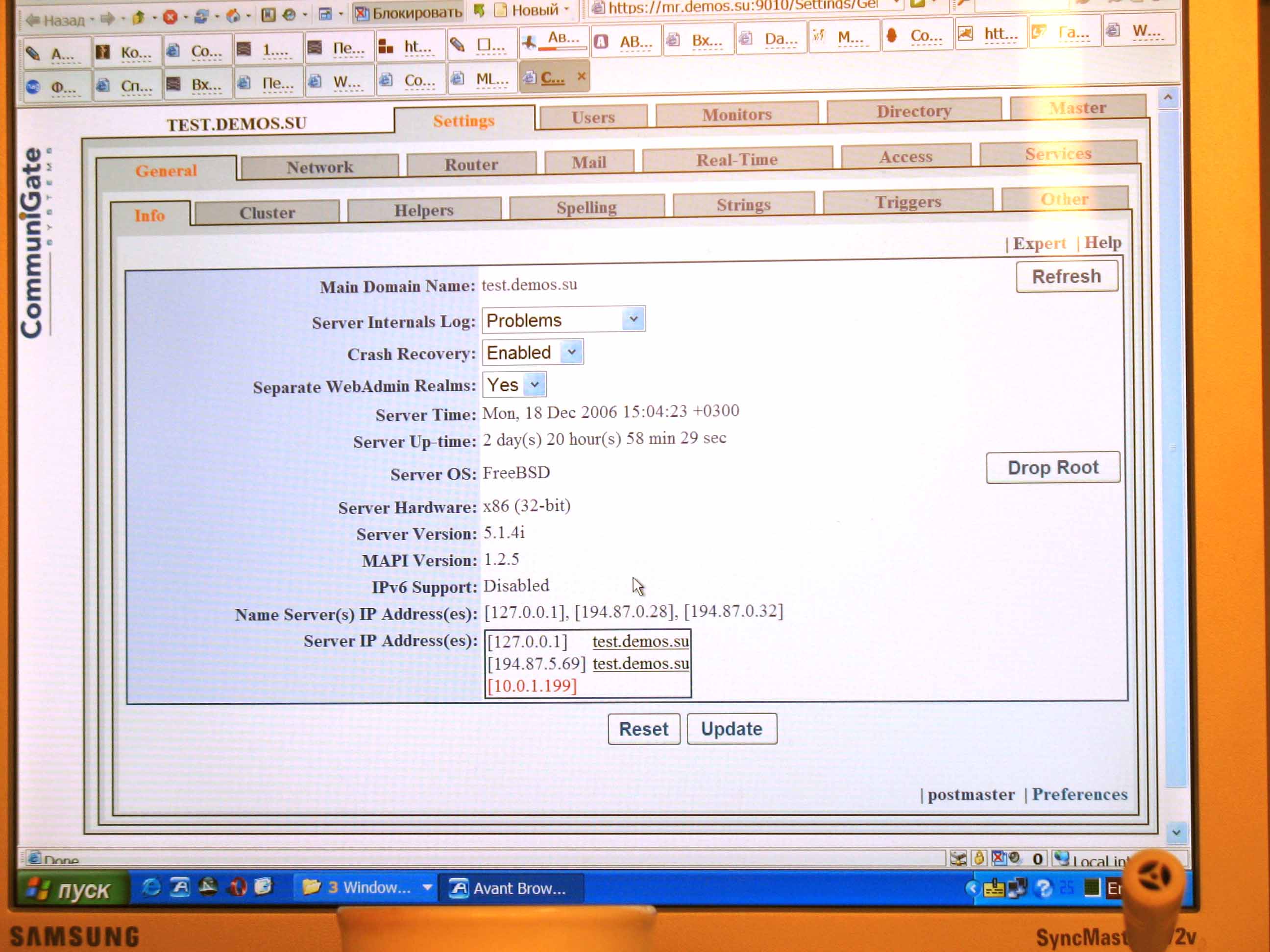Click the vertical scrollbar thumb

(x=1172, y=448)
